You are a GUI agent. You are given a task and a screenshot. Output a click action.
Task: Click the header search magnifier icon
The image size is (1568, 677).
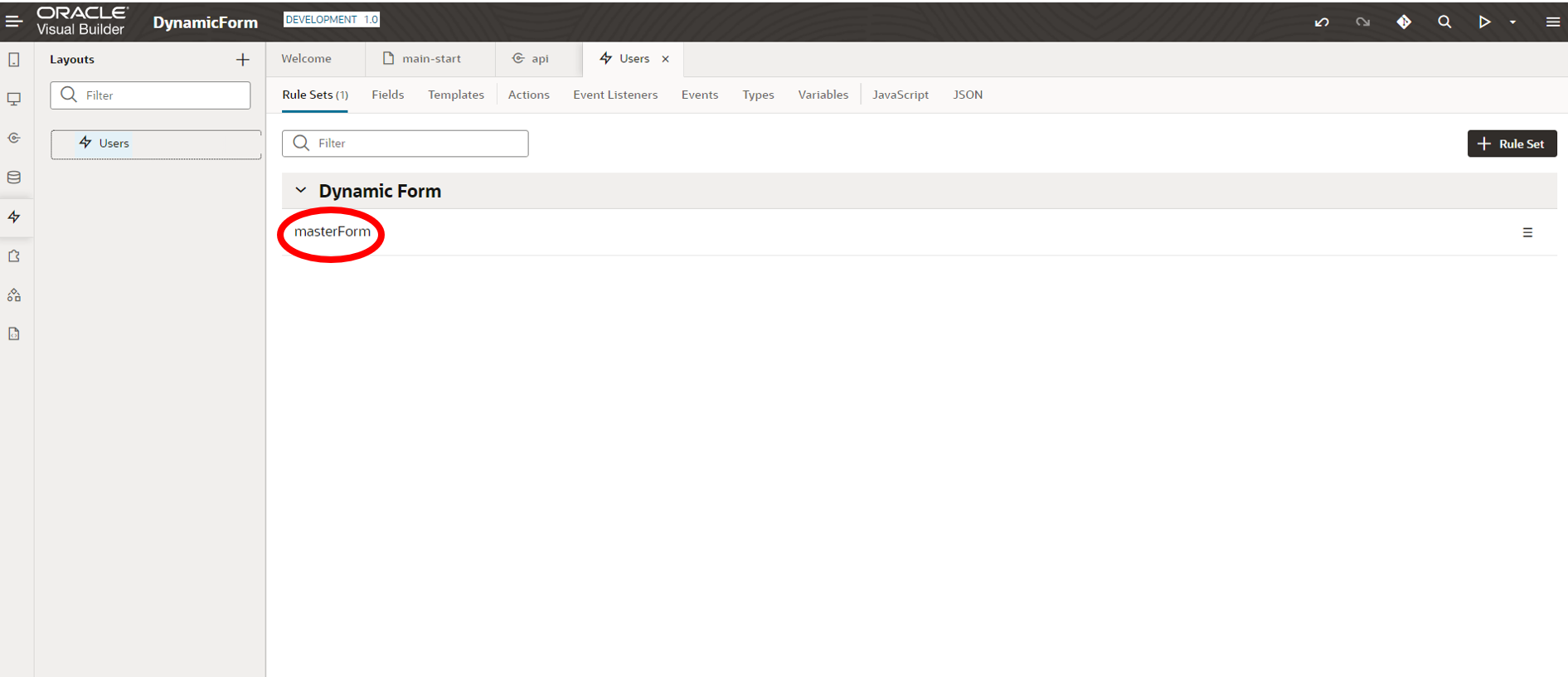1444,22
